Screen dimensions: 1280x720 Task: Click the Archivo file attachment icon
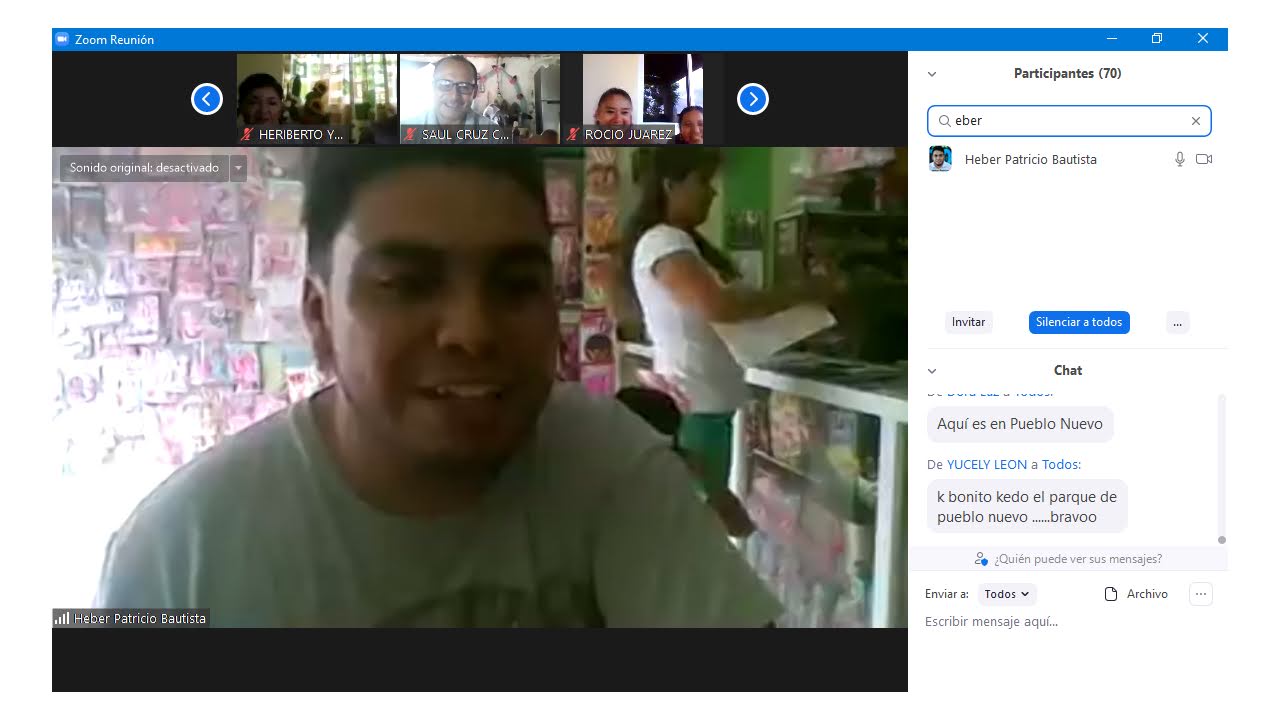(x=1111, y=594)
